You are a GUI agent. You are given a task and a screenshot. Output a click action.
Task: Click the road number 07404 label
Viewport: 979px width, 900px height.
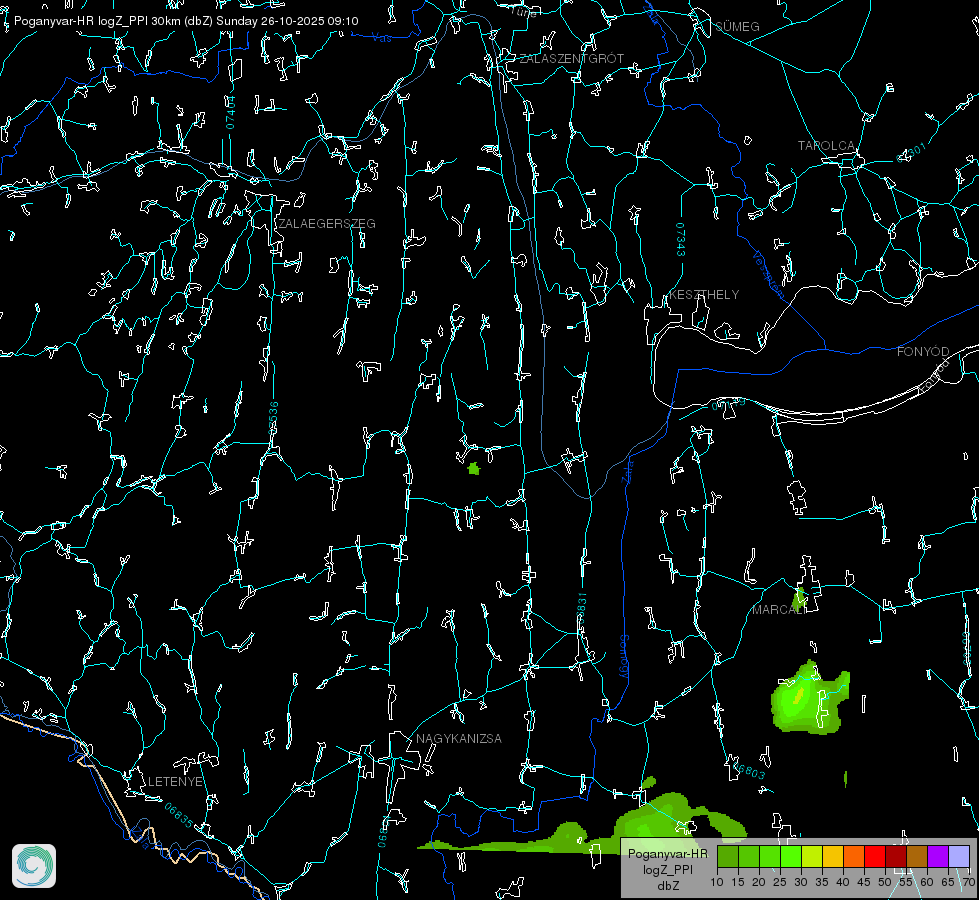coord(230,112)
